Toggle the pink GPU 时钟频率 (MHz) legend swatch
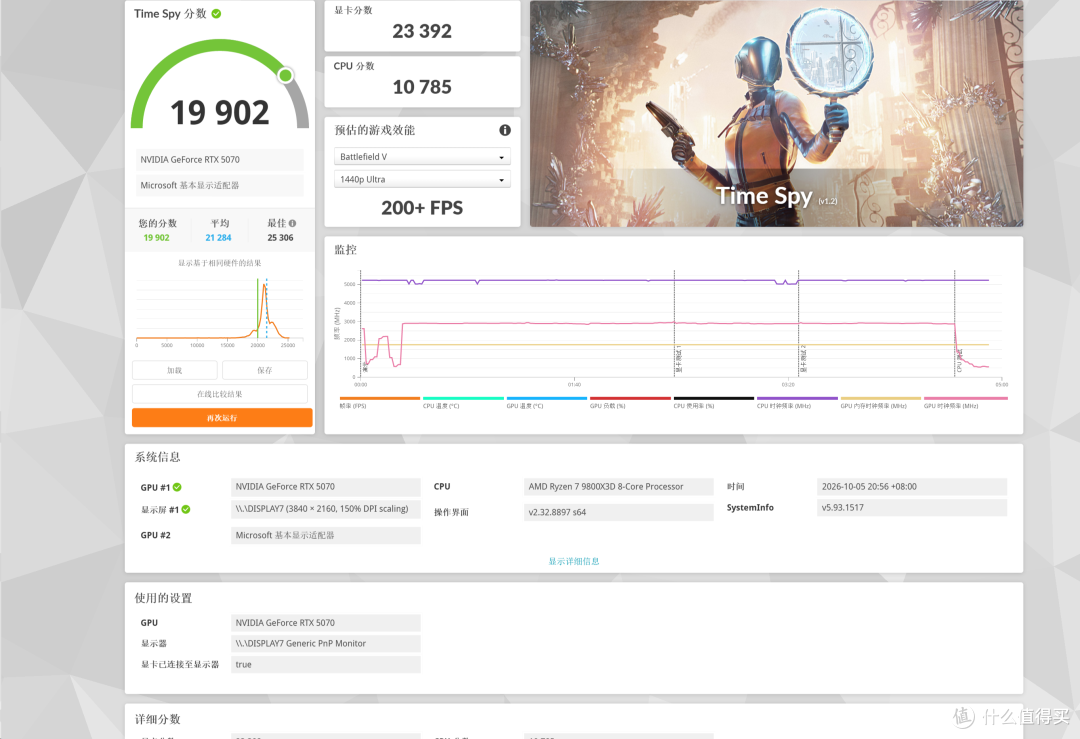The width and height of the screenshot is (1080, 739). 966,398
